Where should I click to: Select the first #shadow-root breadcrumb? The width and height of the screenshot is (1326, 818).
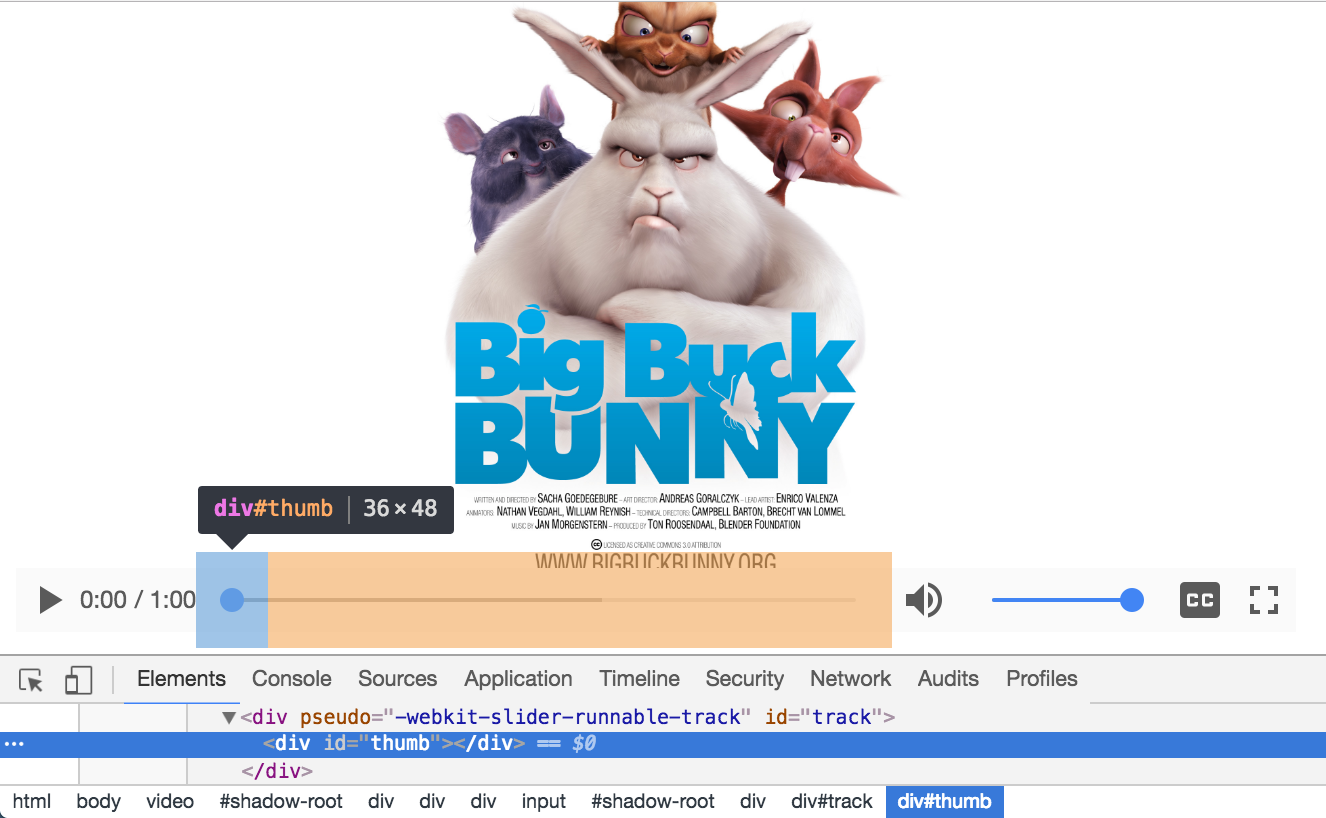tap(281, 801)
